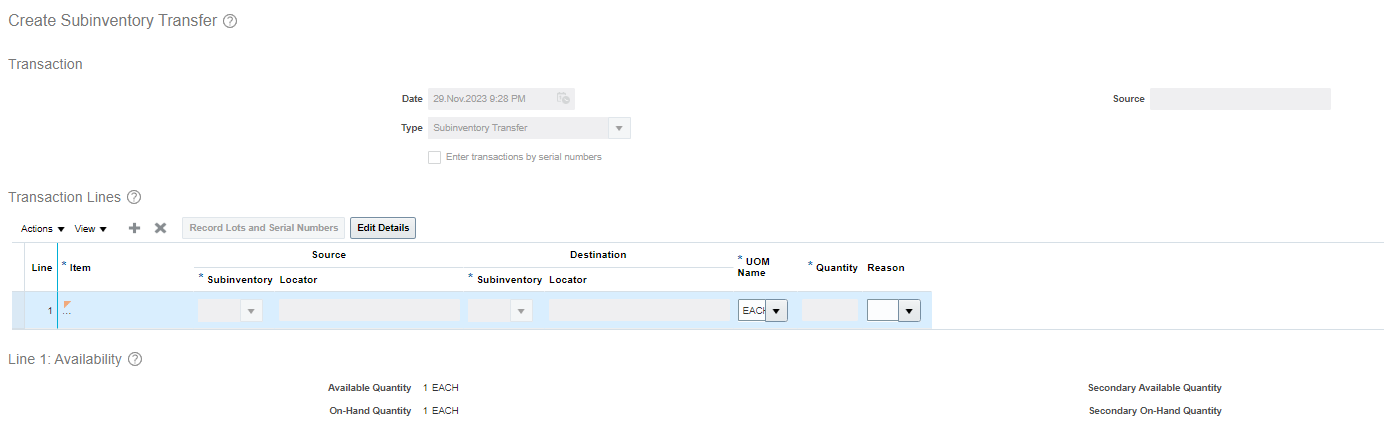
Task: Open the Line 1: Availability help icon
Action: click(x=135, y=359)
